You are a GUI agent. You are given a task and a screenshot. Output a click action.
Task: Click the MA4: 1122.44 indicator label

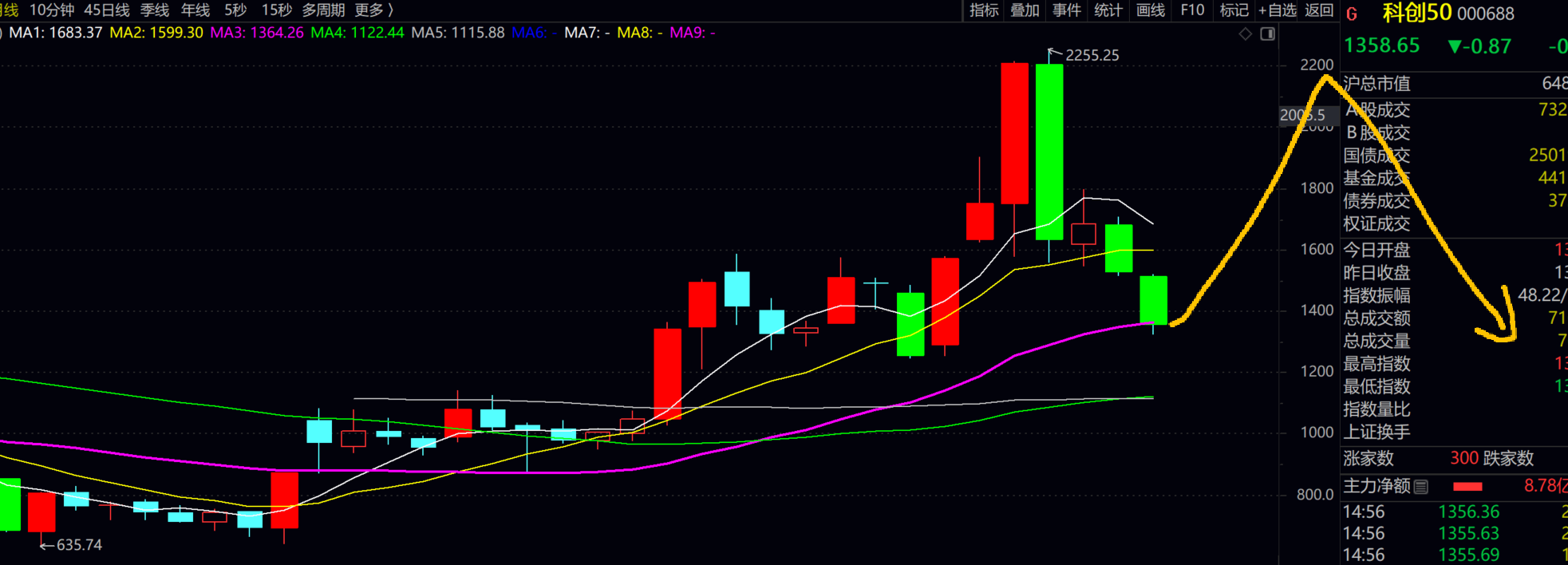click(357, 33)
